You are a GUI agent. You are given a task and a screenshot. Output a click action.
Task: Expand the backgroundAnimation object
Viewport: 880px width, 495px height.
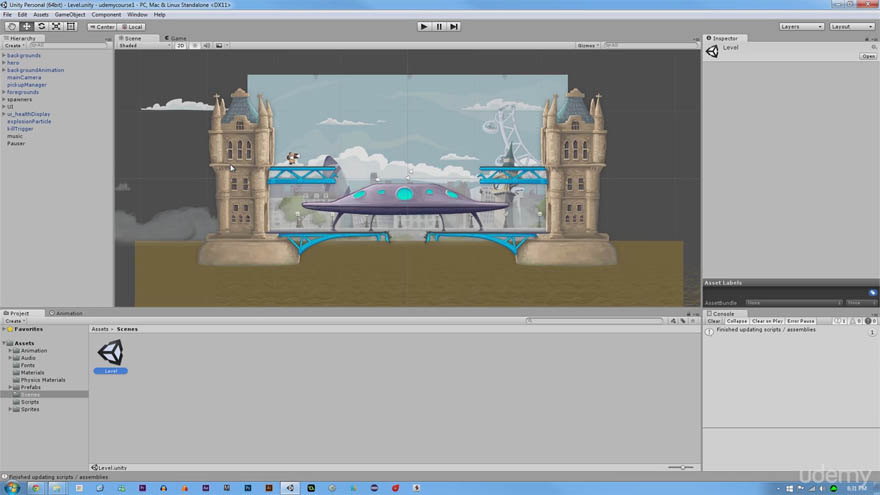(4, 70)
